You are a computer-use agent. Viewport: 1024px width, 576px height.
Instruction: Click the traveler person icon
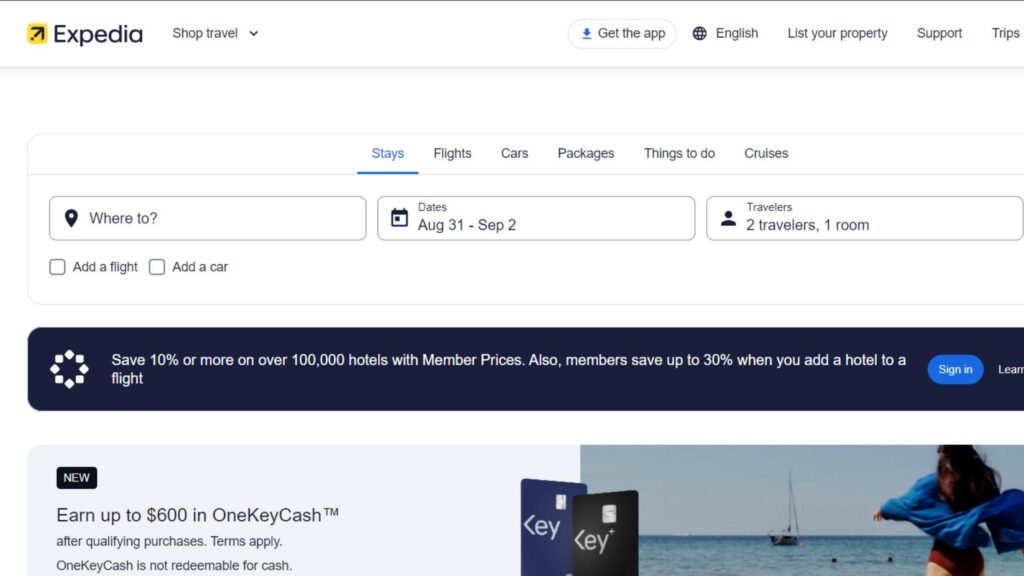tap(729, 218)
